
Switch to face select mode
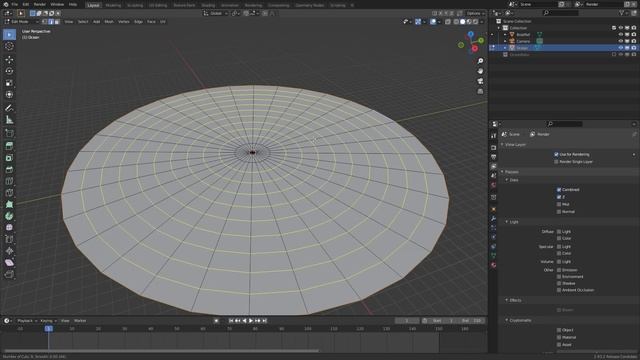[x=57, y=22]
